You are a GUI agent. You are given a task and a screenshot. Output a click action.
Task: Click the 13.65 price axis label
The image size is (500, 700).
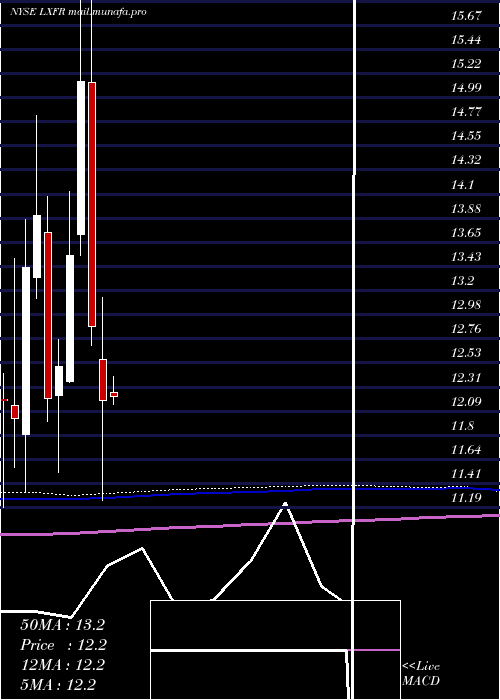pos(466,233)
